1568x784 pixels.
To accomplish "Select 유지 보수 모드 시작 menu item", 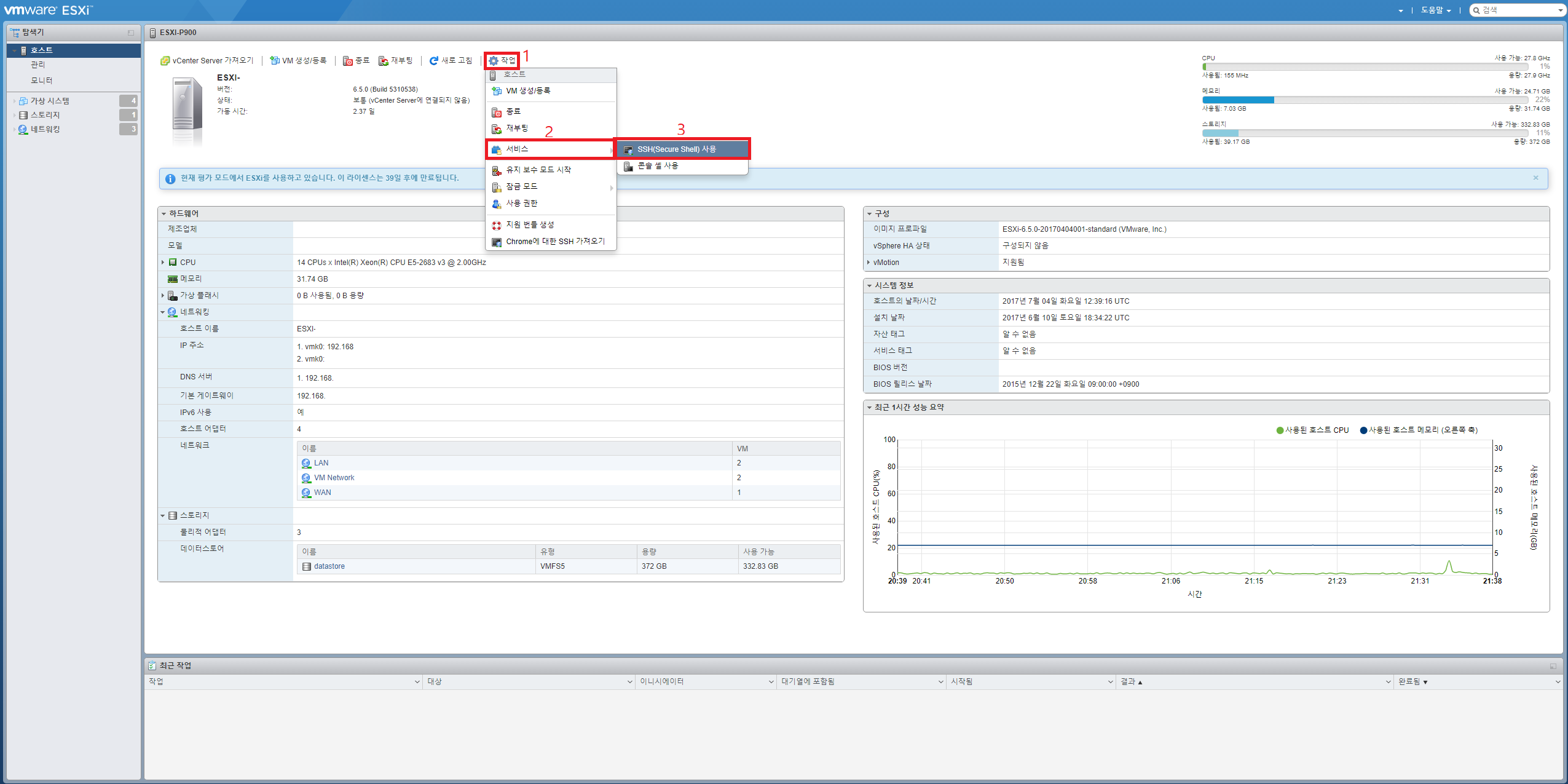I will [x=551, y=170].
